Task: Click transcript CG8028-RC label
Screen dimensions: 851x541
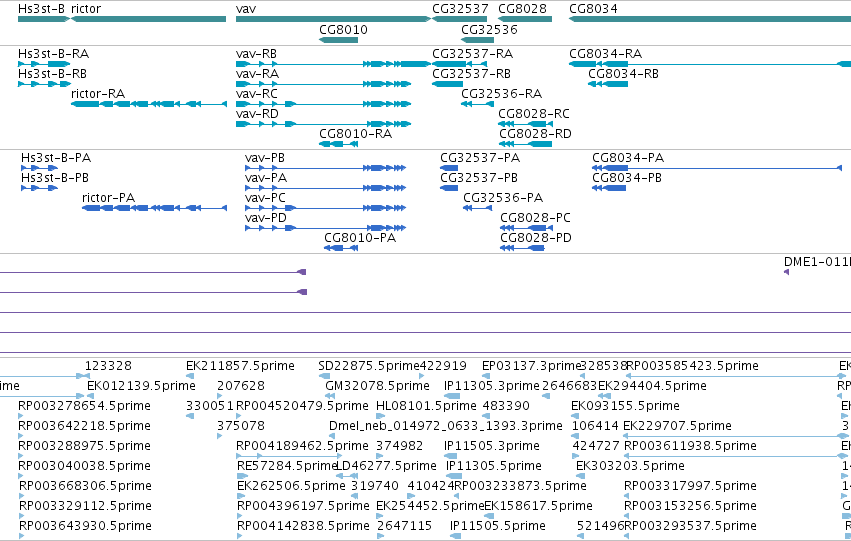Action: [534, 114]
